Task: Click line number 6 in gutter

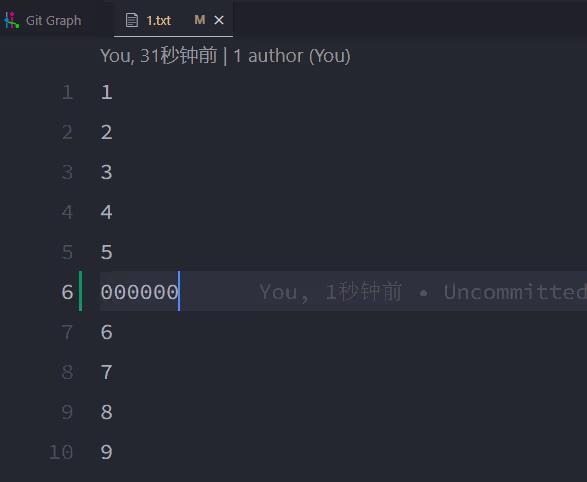Action: pos(67,292)
